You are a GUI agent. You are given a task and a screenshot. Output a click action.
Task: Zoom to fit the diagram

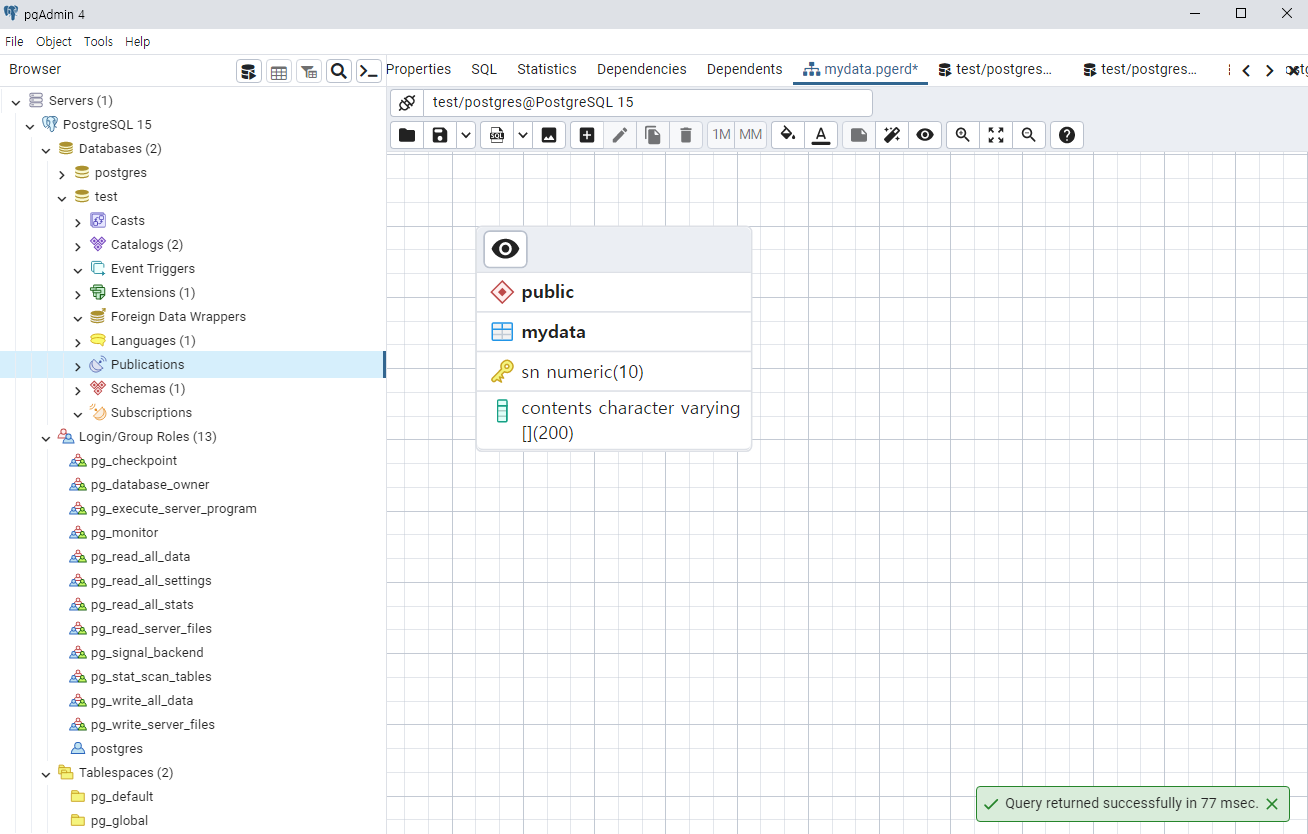pos(996,135)
